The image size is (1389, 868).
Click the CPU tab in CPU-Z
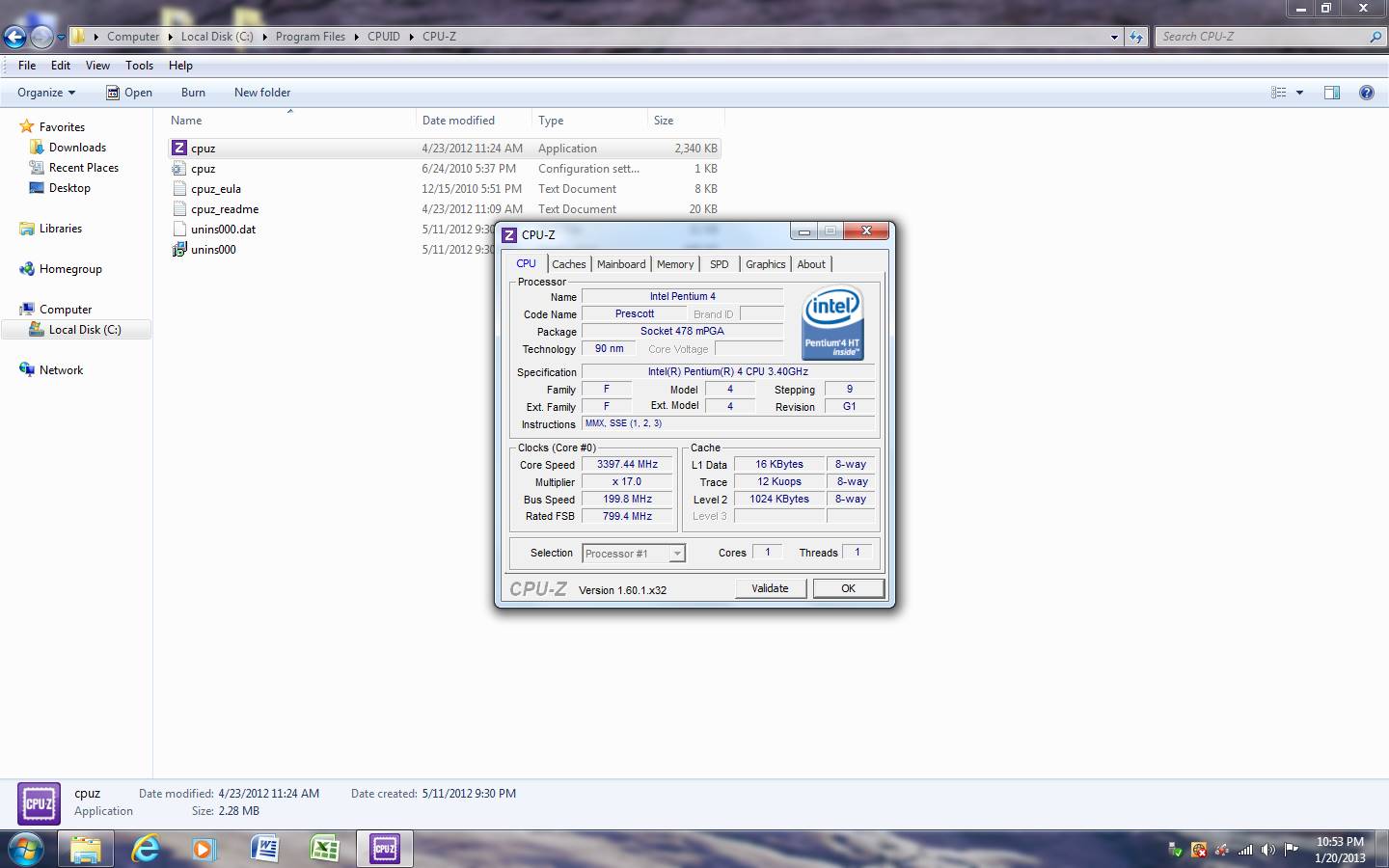tap(526, 263)
